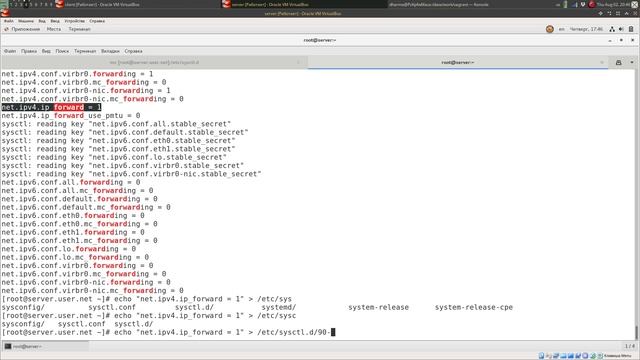The height and width of the screenshot is (360, 640).
Task: Select the root@server:~ terminal tab
Action: click(x=458, y=62)
